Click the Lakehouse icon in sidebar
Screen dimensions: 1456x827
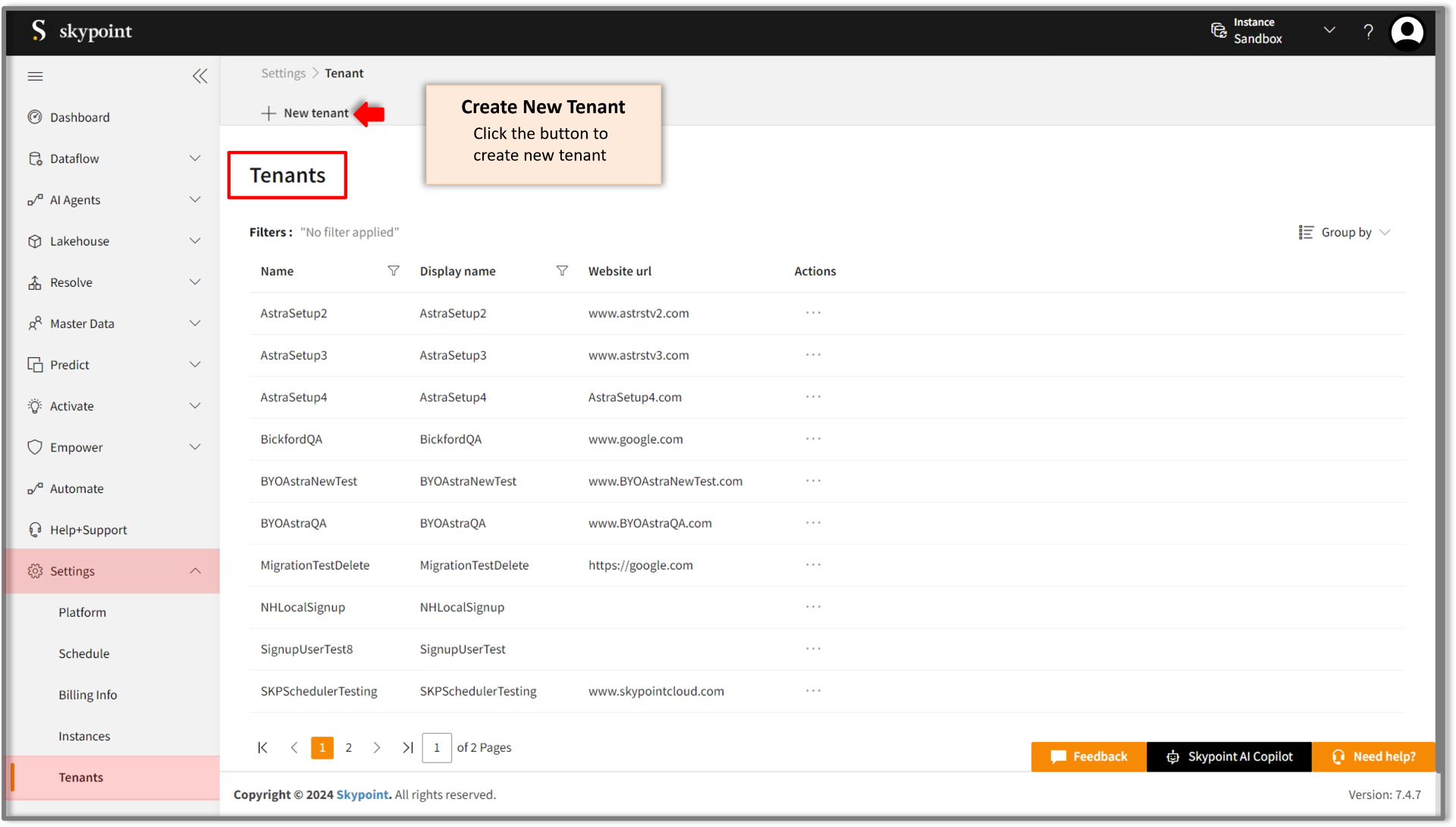coord(36,240)
